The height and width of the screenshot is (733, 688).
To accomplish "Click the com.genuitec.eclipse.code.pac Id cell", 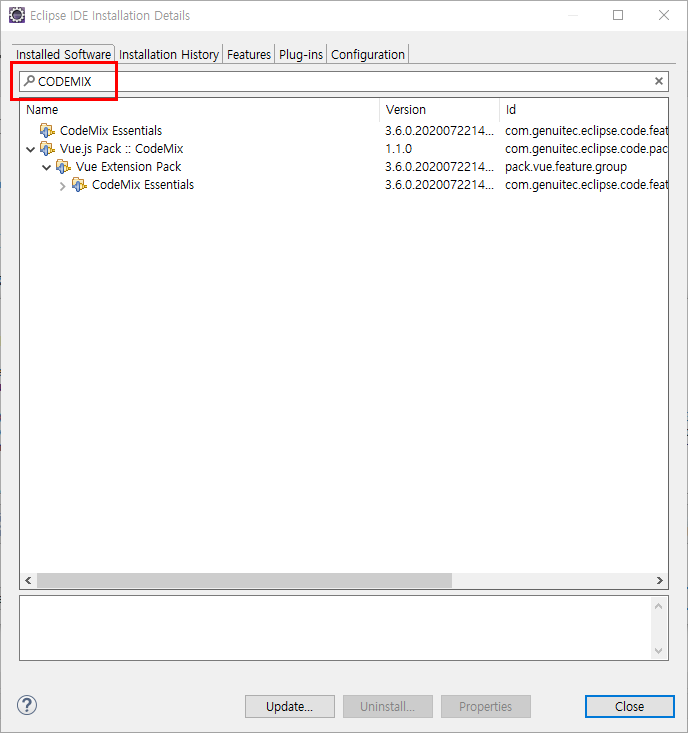I will click(x=586, y=149).
